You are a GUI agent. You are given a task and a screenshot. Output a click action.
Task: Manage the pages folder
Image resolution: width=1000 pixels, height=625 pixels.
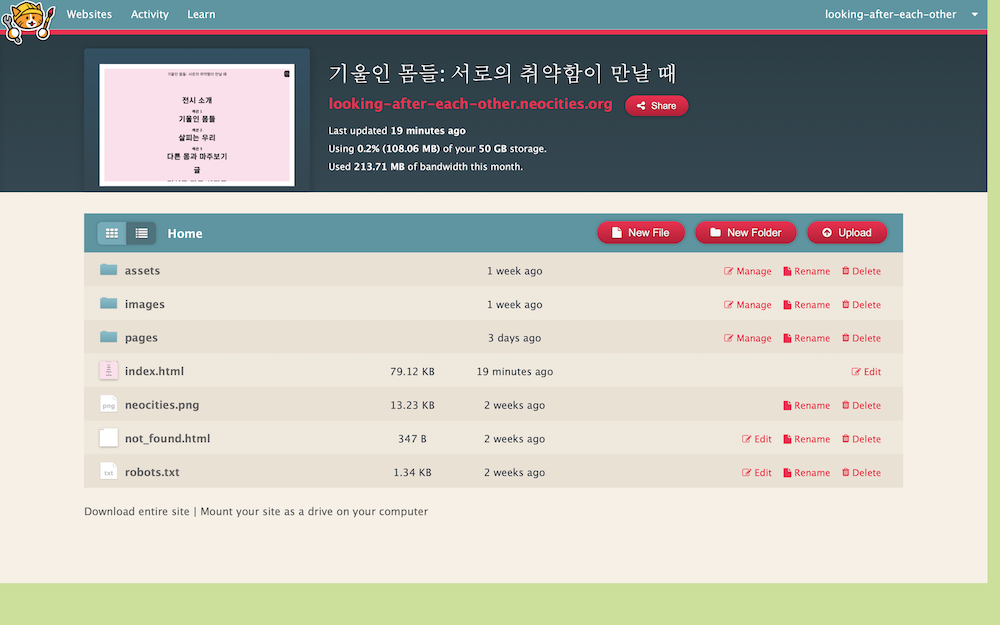[747, 338]
